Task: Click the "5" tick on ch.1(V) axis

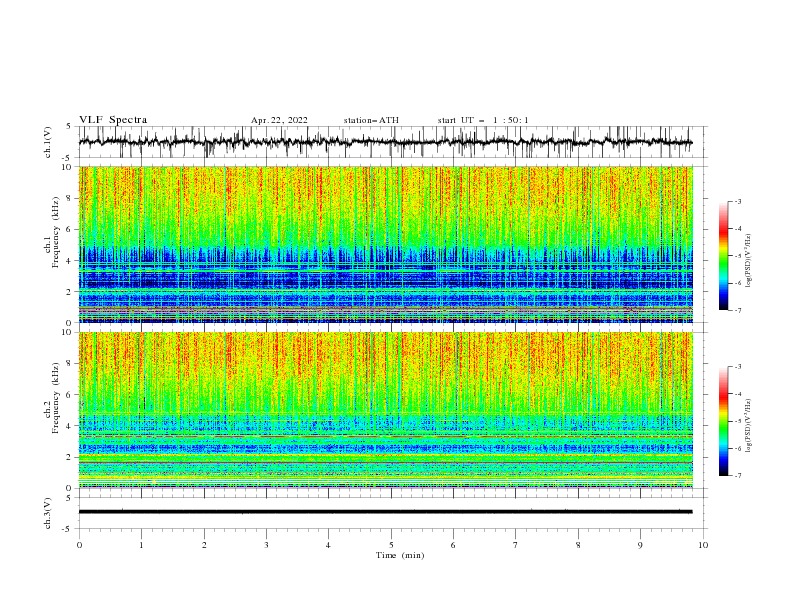Action: click(x=70, y=126)
